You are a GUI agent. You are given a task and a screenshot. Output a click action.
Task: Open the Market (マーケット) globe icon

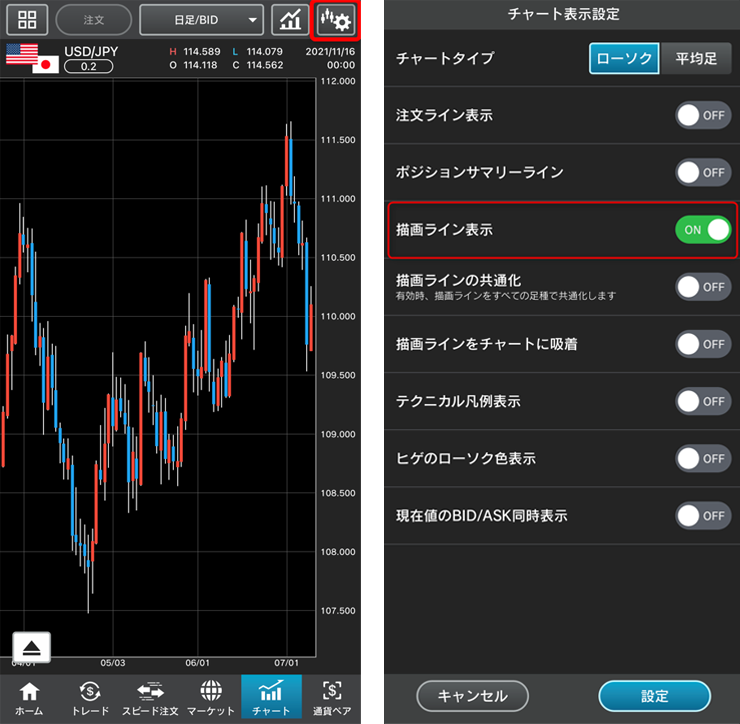click(x=211, y=698)
